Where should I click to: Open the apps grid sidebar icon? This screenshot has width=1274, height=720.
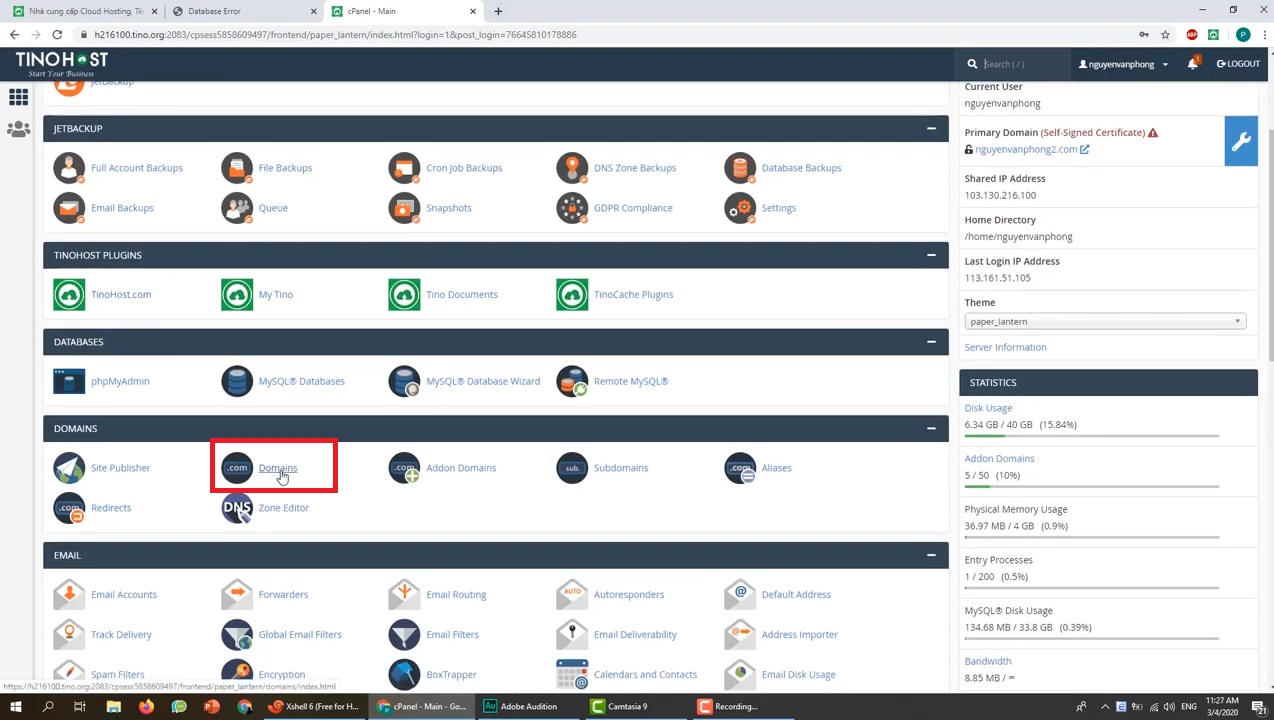tap(18, 97)
